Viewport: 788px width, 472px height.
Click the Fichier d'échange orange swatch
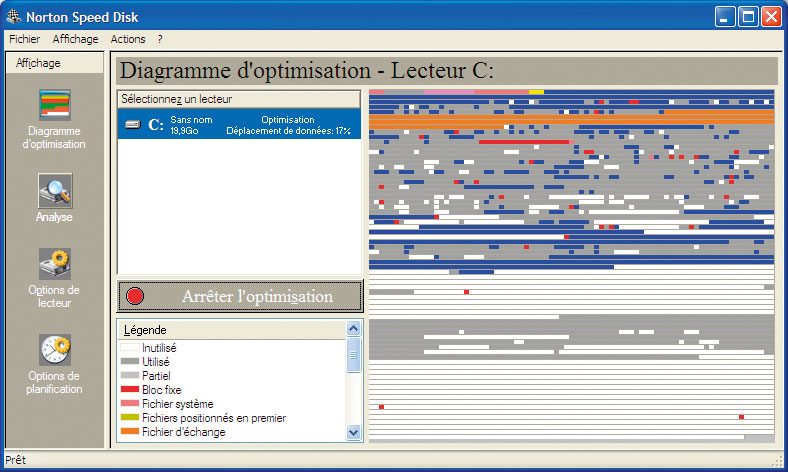click(130, 431)
